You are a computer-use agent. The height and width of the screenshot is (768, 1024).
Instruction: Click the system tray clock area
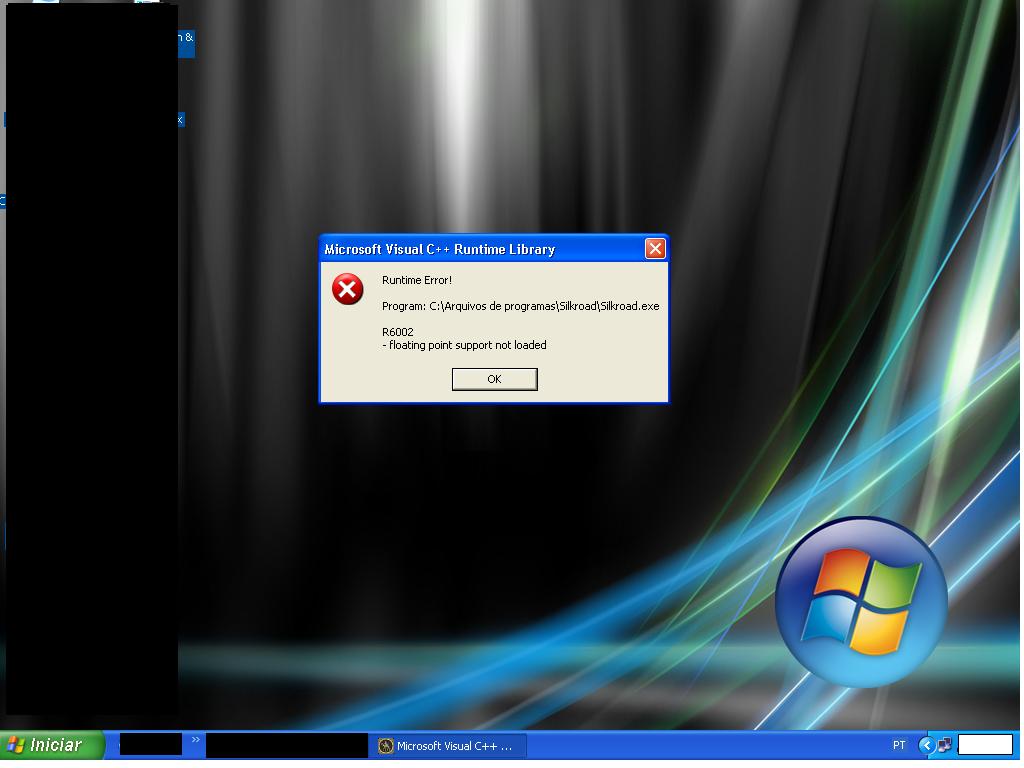tap(985, 745)
